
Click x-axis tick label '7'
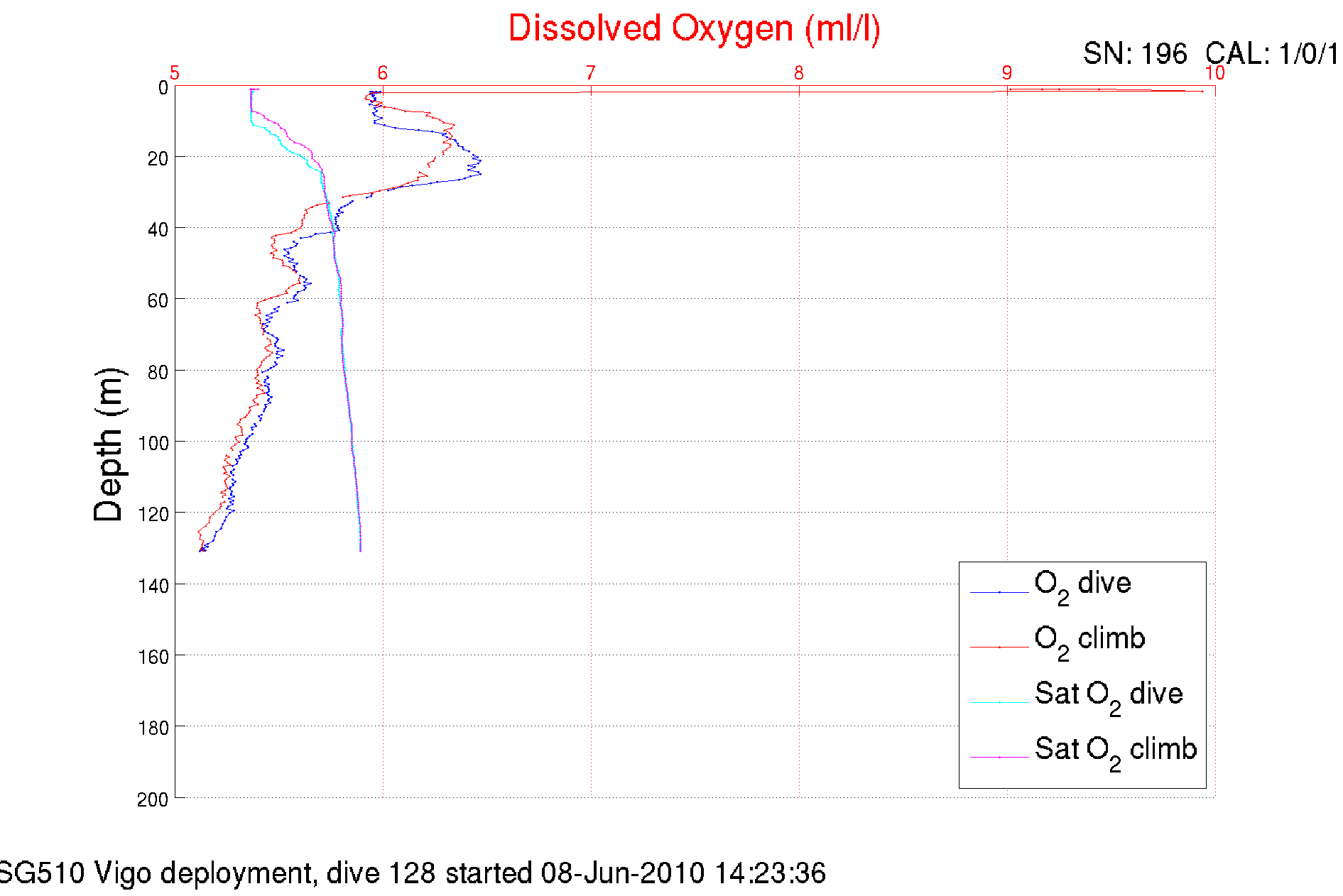tap(591, 73)
